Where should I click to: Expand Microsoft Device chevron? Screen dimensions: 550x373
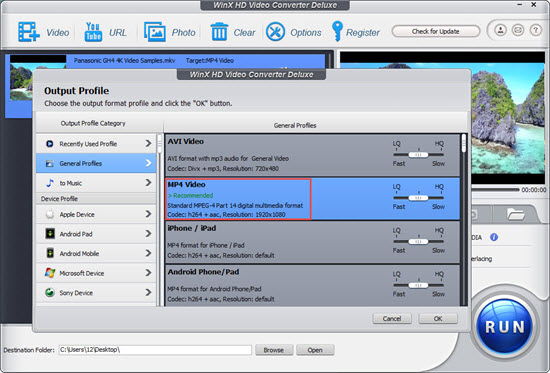pos(148,273)
